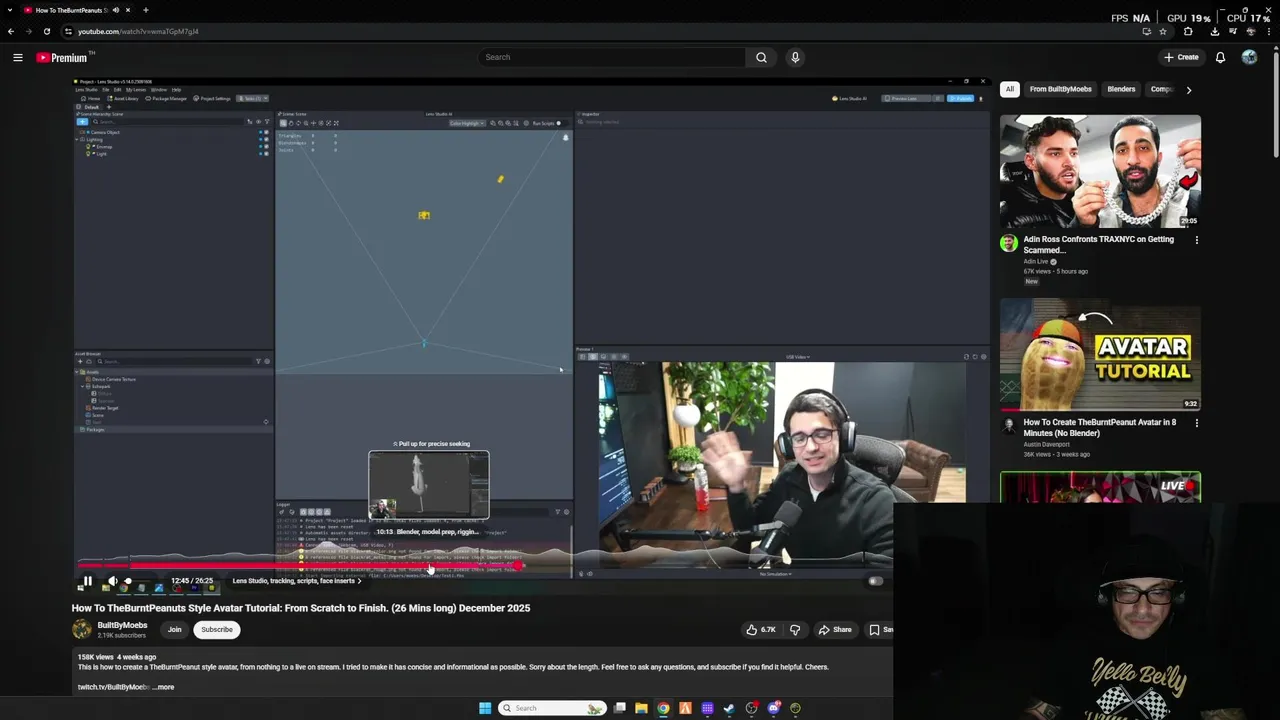Select the Blenders filter chip
The image size is (1280, 720).
(x=1121, y=89)
